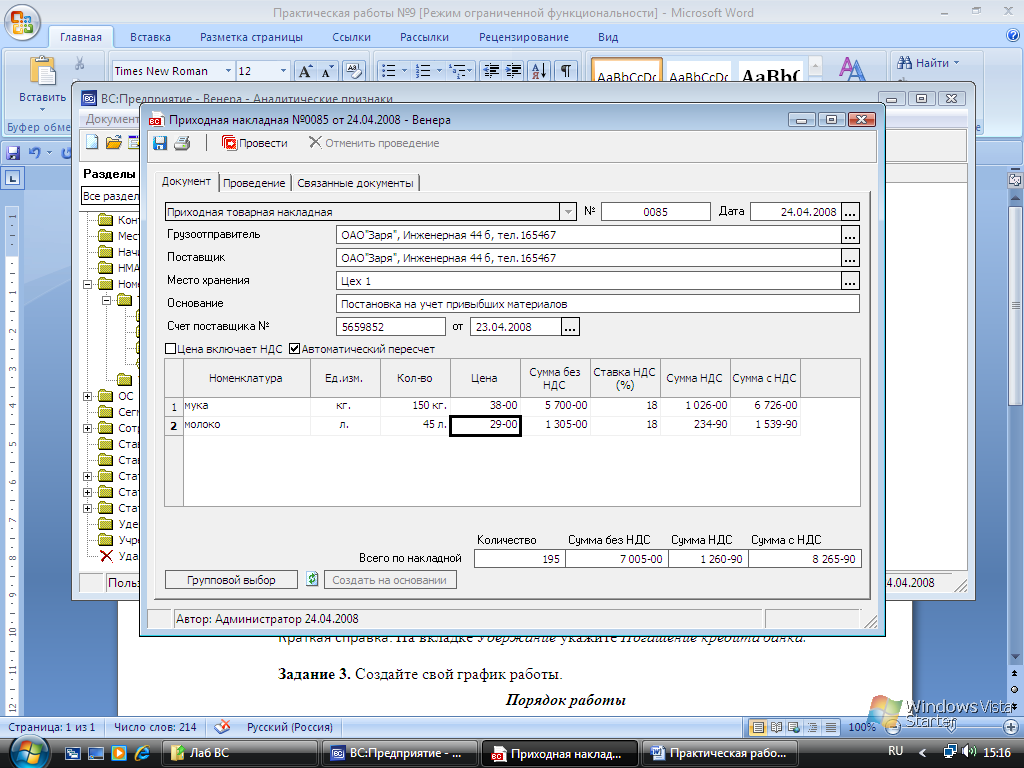Click the invoice number field 0085
1024x768 pixels.
[x=656, y=212]
